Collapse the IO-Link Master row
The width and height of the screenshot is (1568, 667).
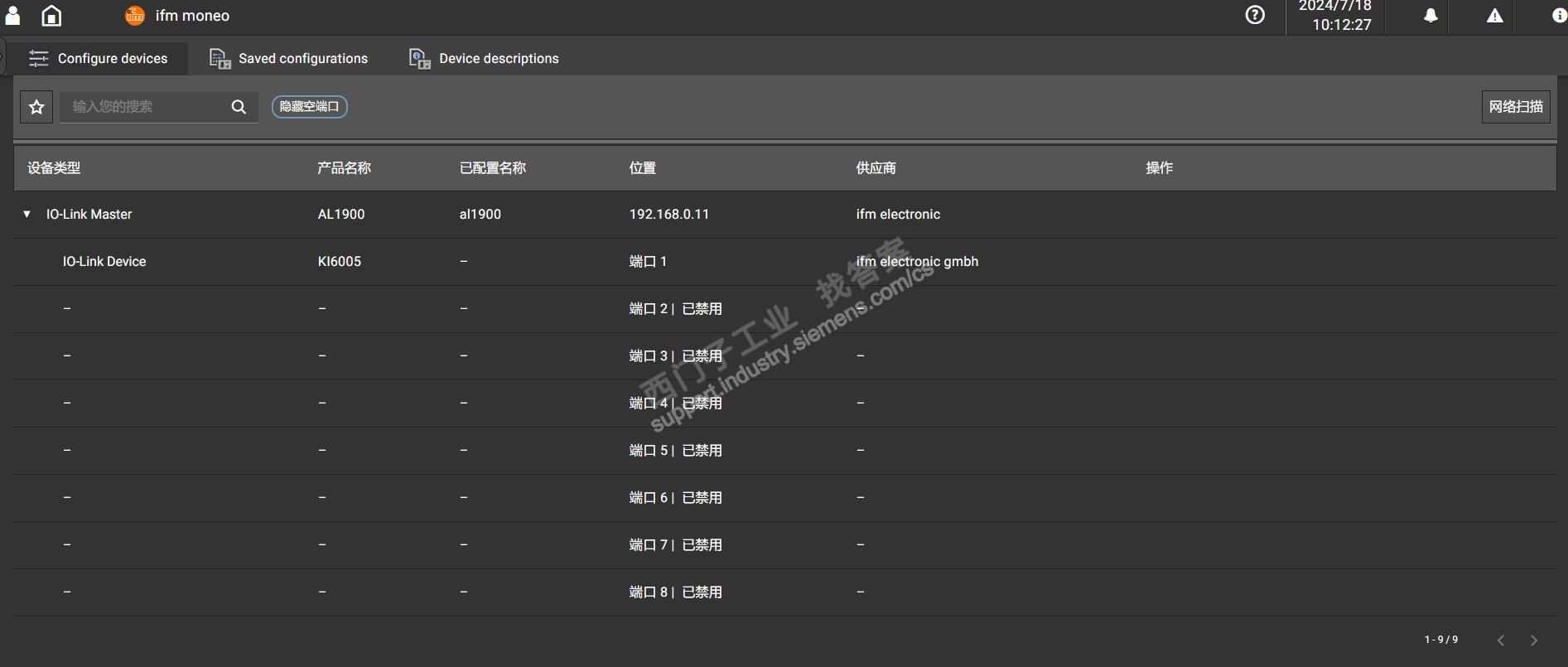pyautogui.click(x=27, y=215)
